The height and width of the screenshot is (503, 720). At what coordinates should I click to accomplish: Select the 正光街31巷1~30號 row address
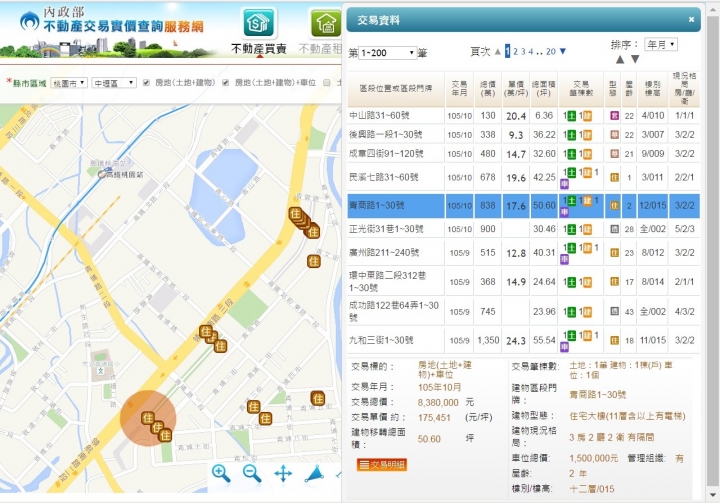386,229
